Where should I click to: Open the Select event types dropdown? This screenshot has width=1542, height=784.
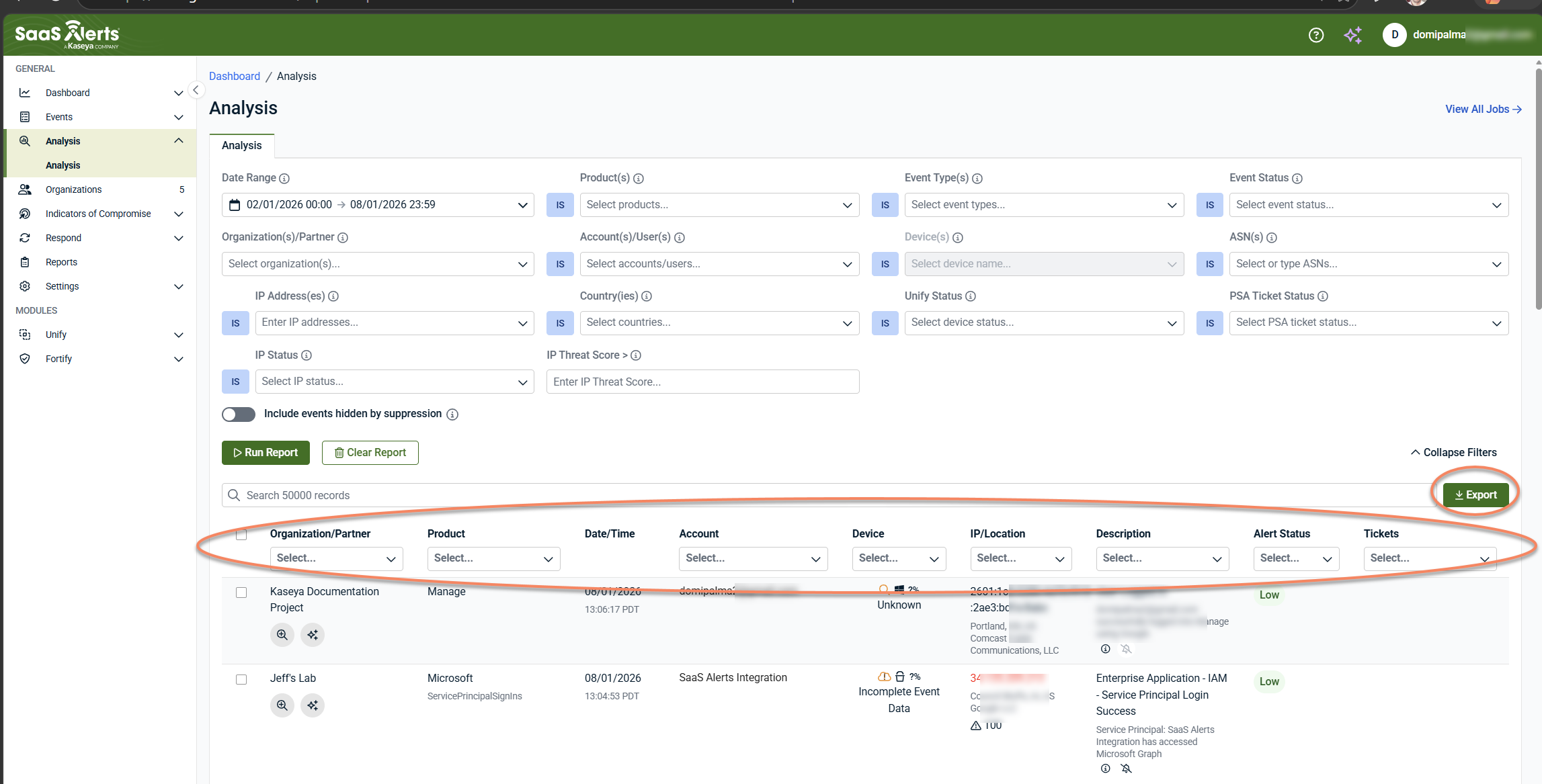tap(1045, 205)
